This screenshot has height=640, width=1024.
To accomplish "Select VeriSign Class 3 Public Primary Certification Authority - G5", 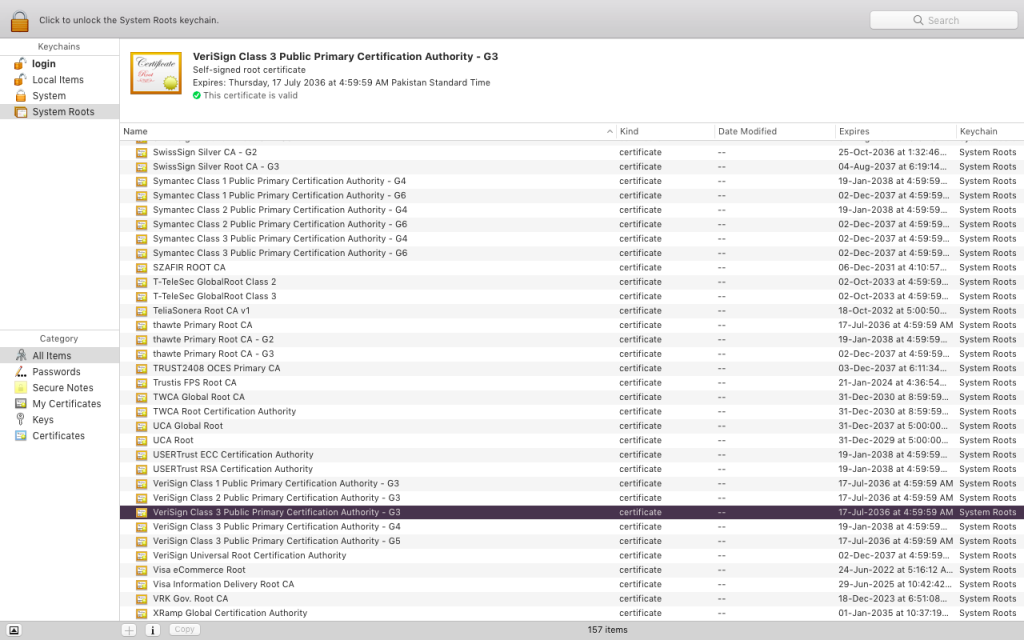I will point(572,541).
